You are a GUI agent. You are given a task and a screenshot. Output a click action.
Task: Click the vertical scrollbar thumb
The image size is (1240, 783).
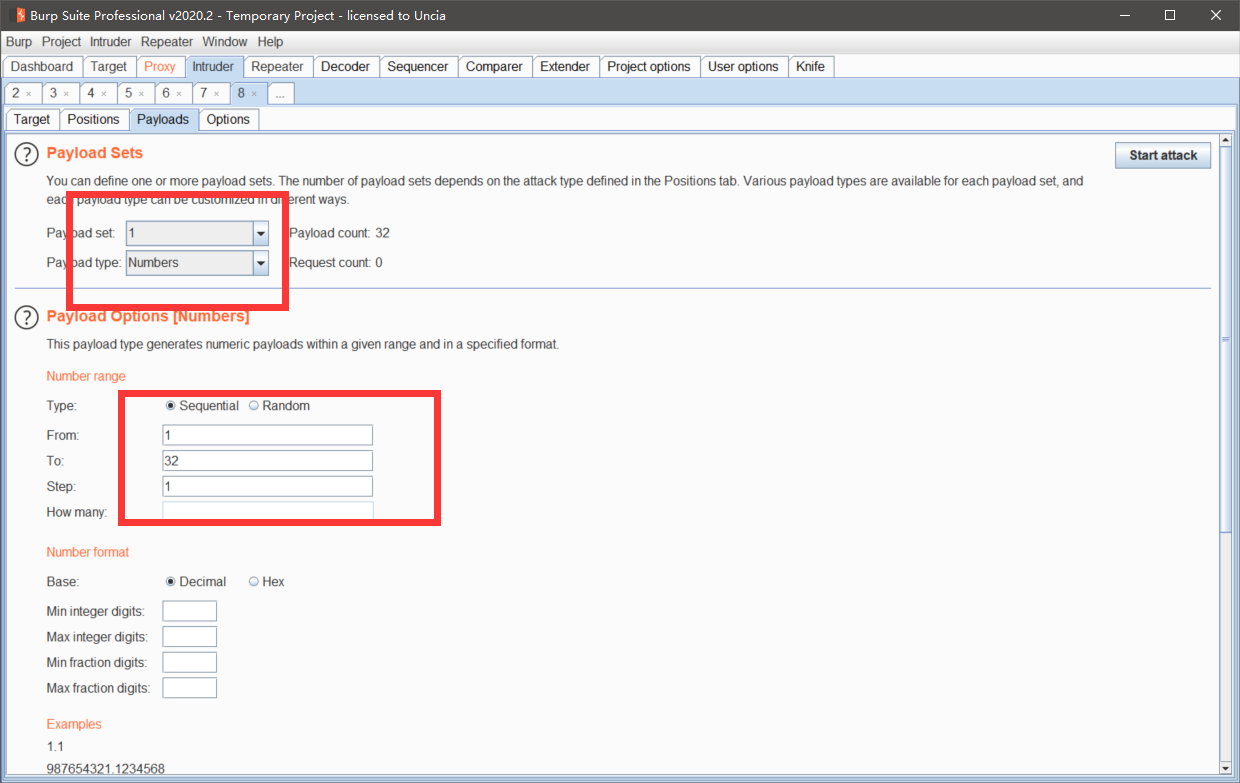[1225, 340]
